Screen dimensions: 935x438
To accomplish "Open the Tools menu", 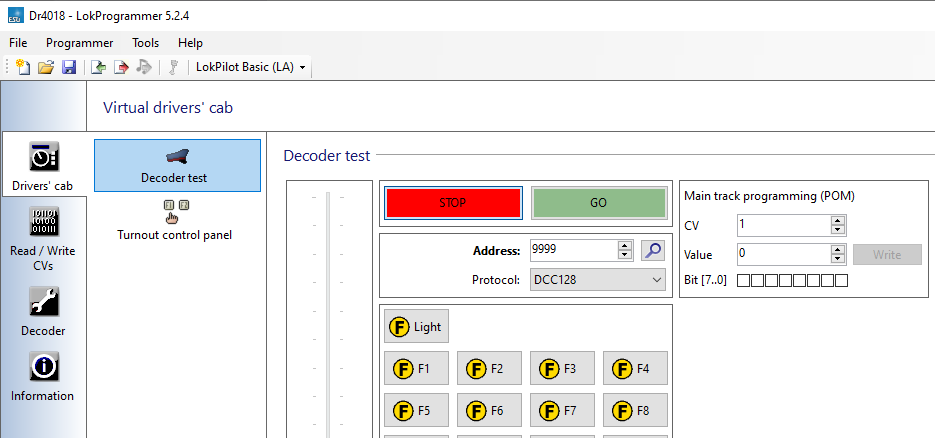I will [145, 43].
